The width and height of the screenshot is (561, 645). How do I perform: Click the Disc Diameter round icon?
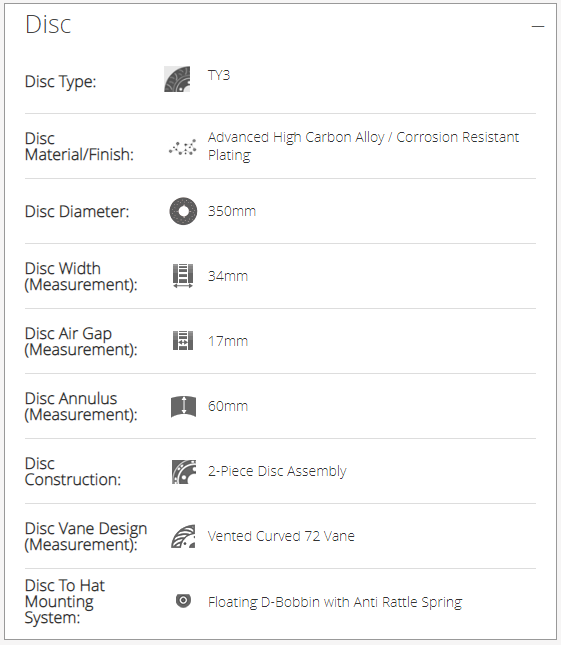183,211
